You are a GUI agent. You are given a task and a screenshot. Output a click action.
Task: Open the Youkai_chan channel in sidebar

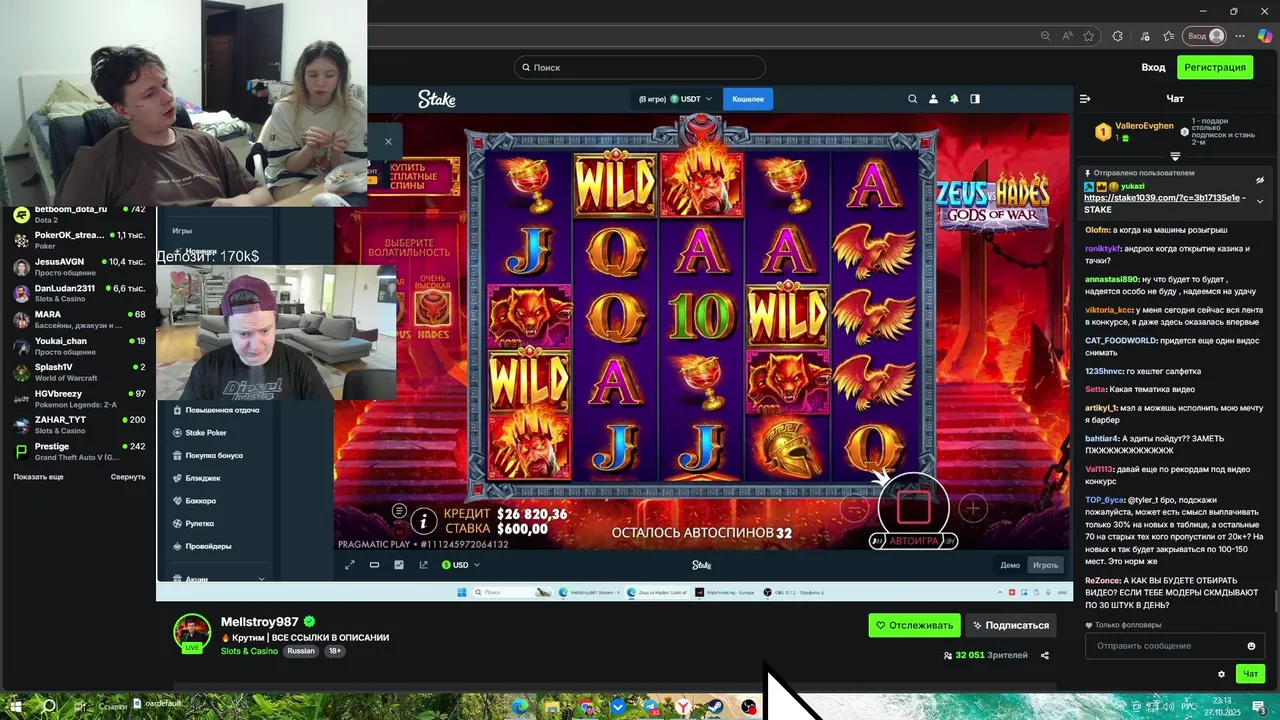click(78, 346)
